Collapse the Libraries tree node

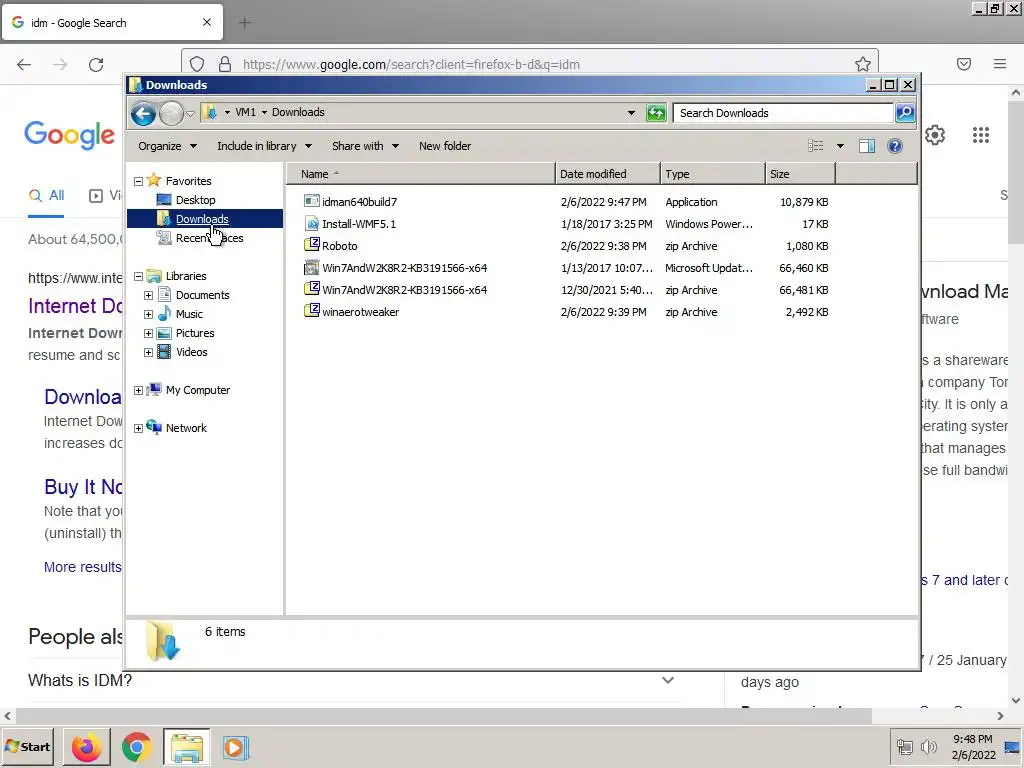[x=138, y=276]
